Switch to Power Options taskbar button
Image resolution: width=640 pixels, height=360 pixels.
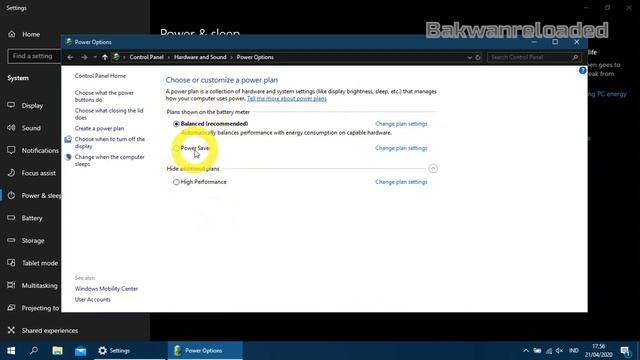pyautogui.click(x=205, y=351)
